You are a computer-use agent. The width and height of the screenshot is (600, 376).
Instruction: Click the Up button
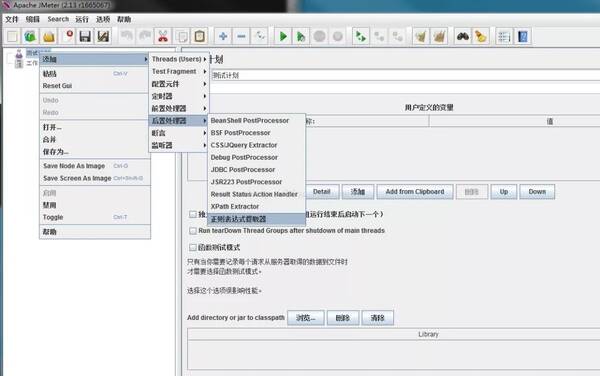[504, 192]
